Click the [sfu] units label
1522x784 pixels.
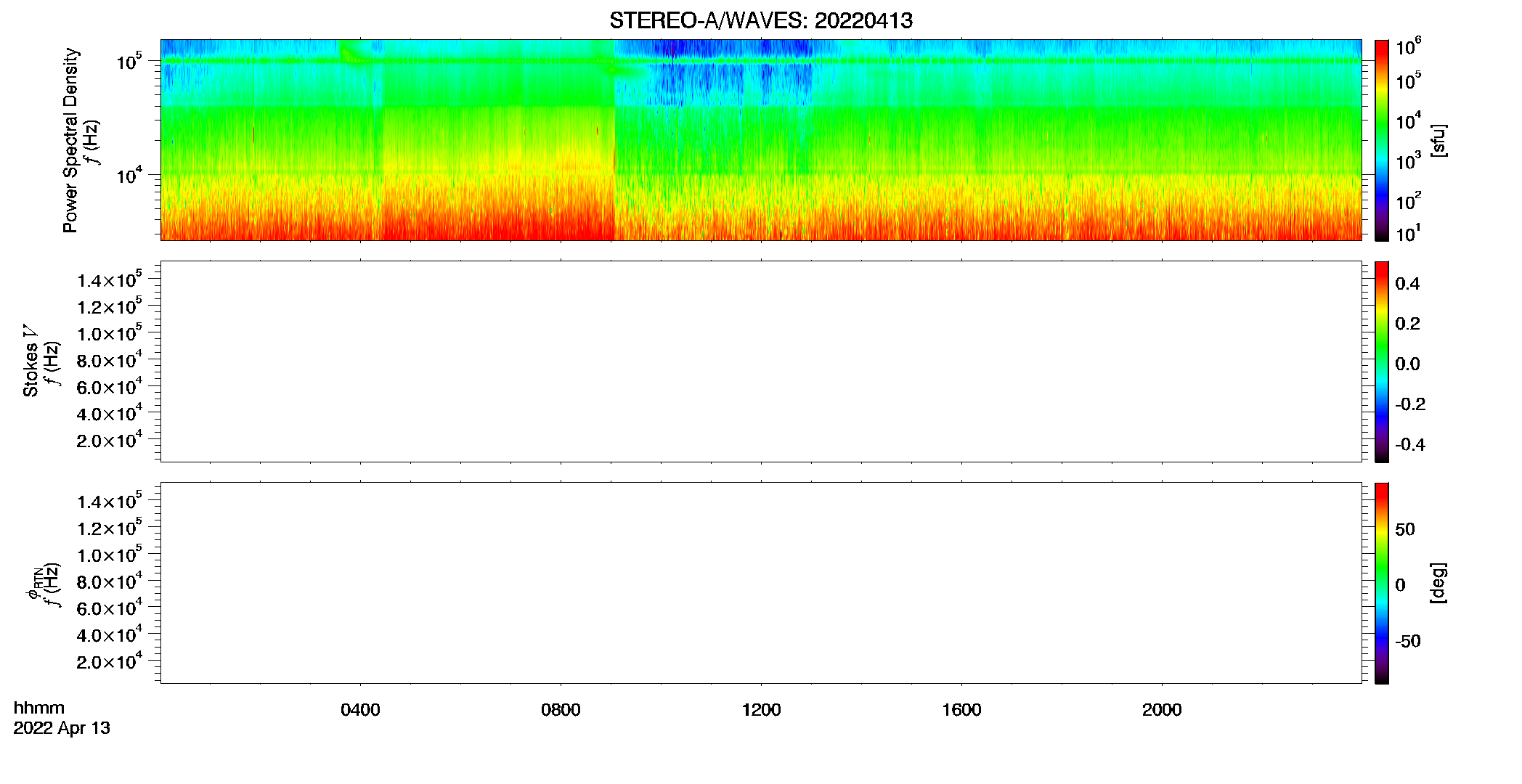1438,140
